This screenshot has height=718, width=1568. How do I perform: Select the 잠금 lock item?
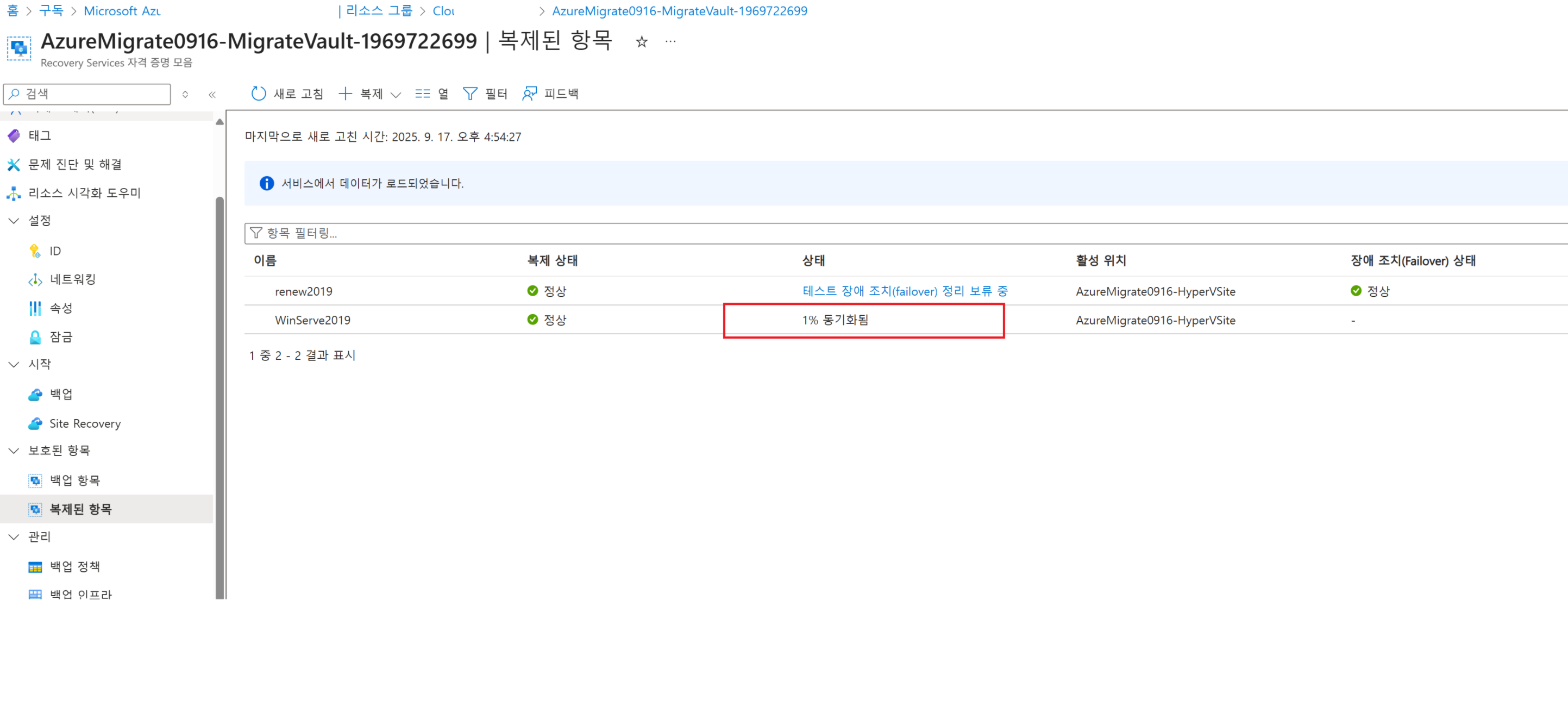click(60, 337)
